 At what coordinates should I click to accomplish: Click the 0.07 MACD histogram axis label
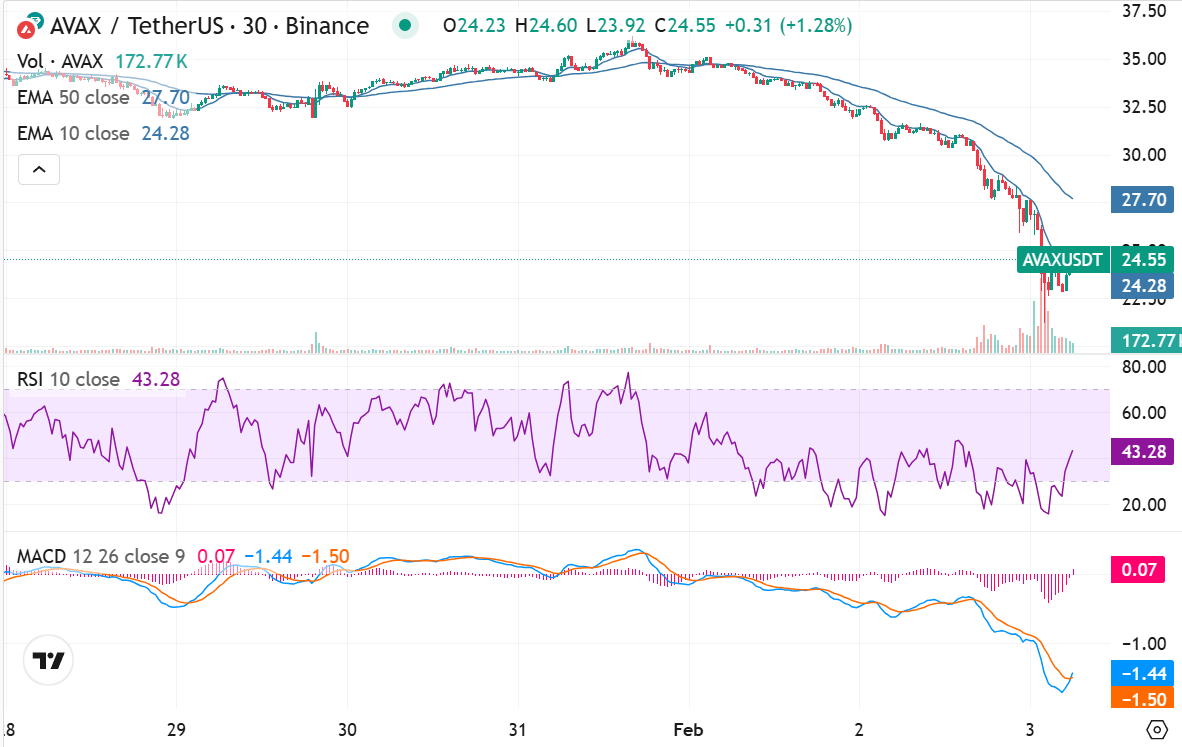(x=1138, y=569)
